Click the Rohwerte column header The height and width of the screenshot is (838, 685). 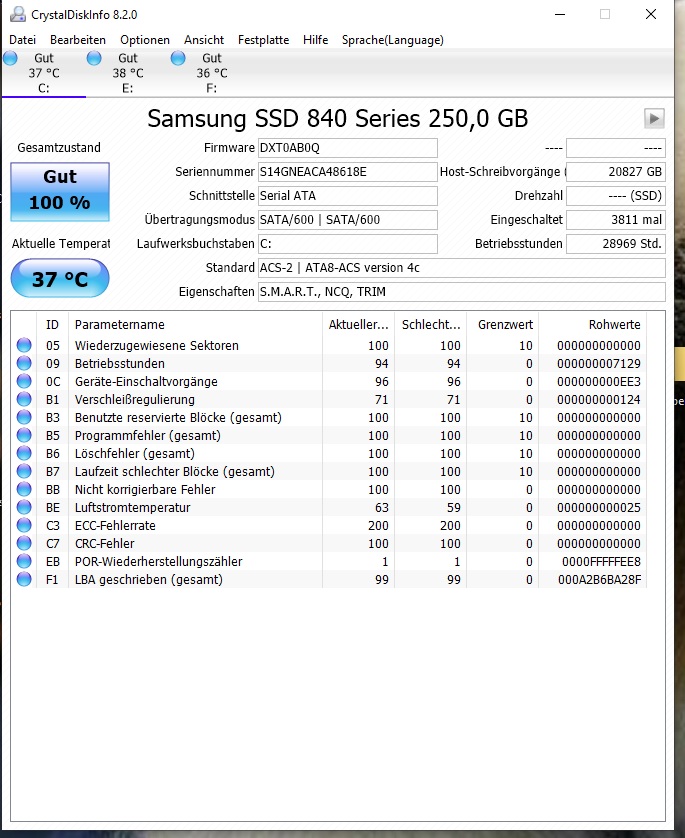coord(593,324)
